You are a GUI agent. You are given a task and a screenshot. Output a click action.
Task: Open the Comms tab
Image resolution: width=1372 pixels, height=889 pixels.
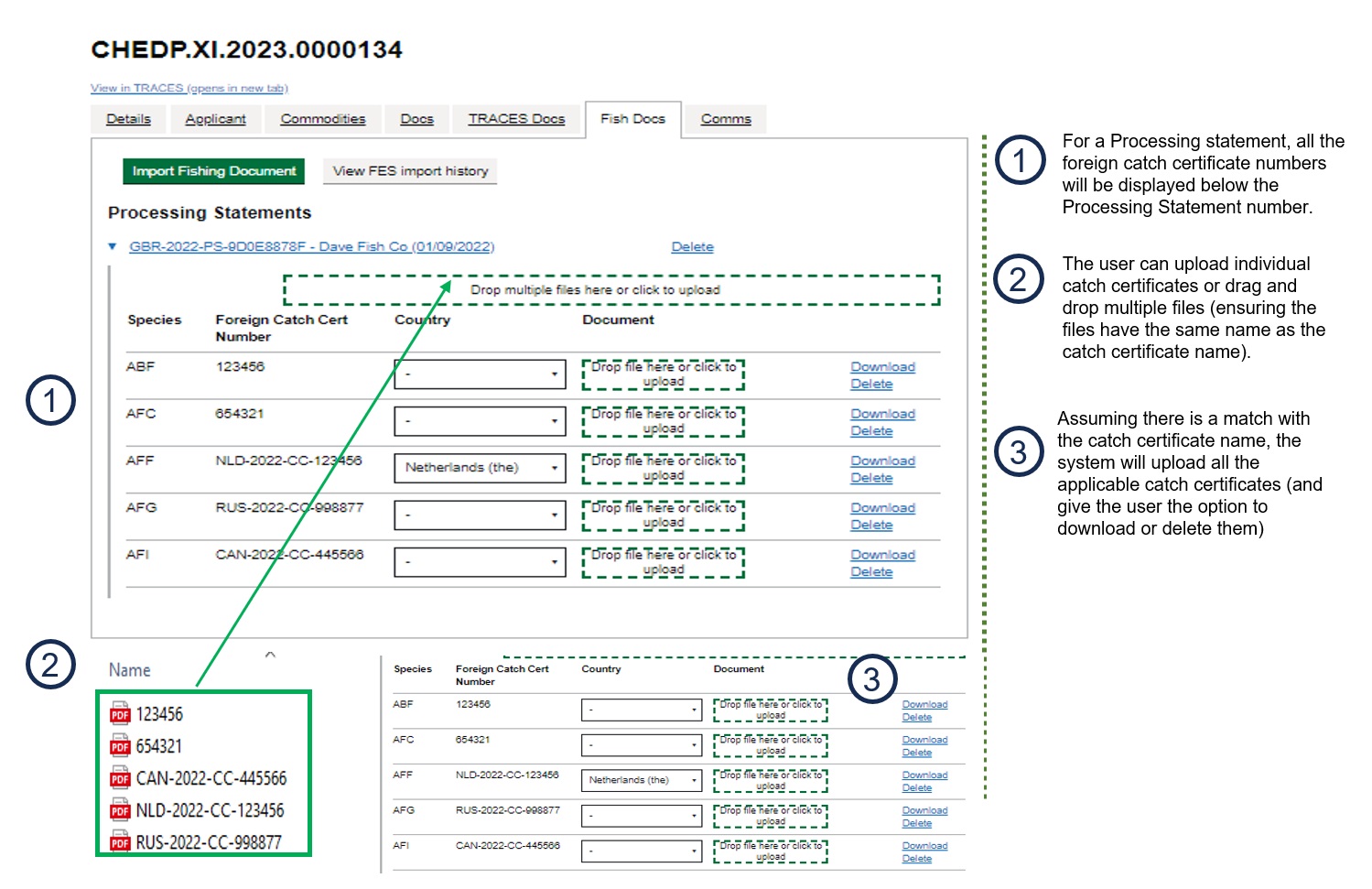click(x=726, y=119)
